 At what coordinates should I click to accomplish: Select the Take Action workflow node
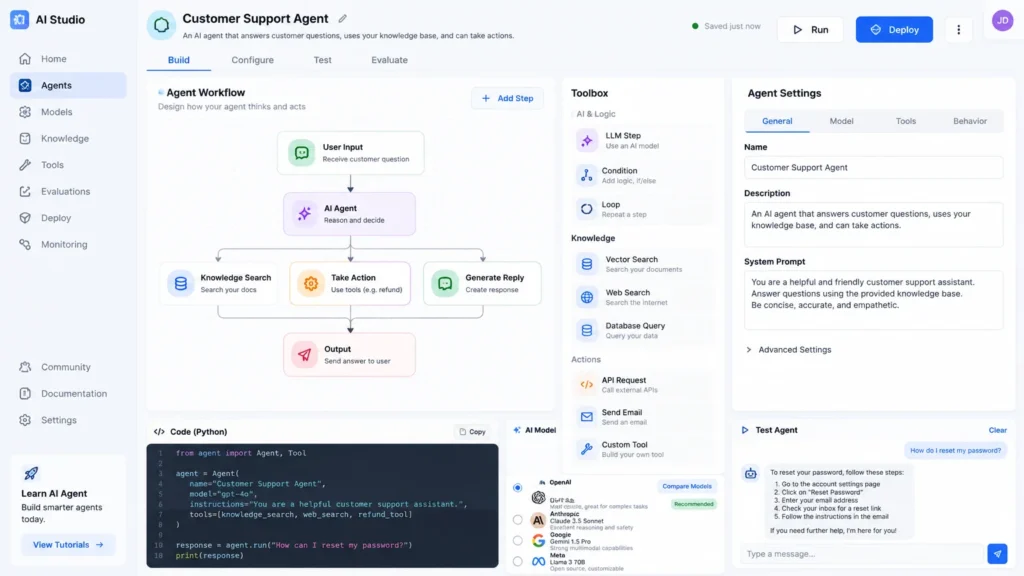(x=350, y=283)
